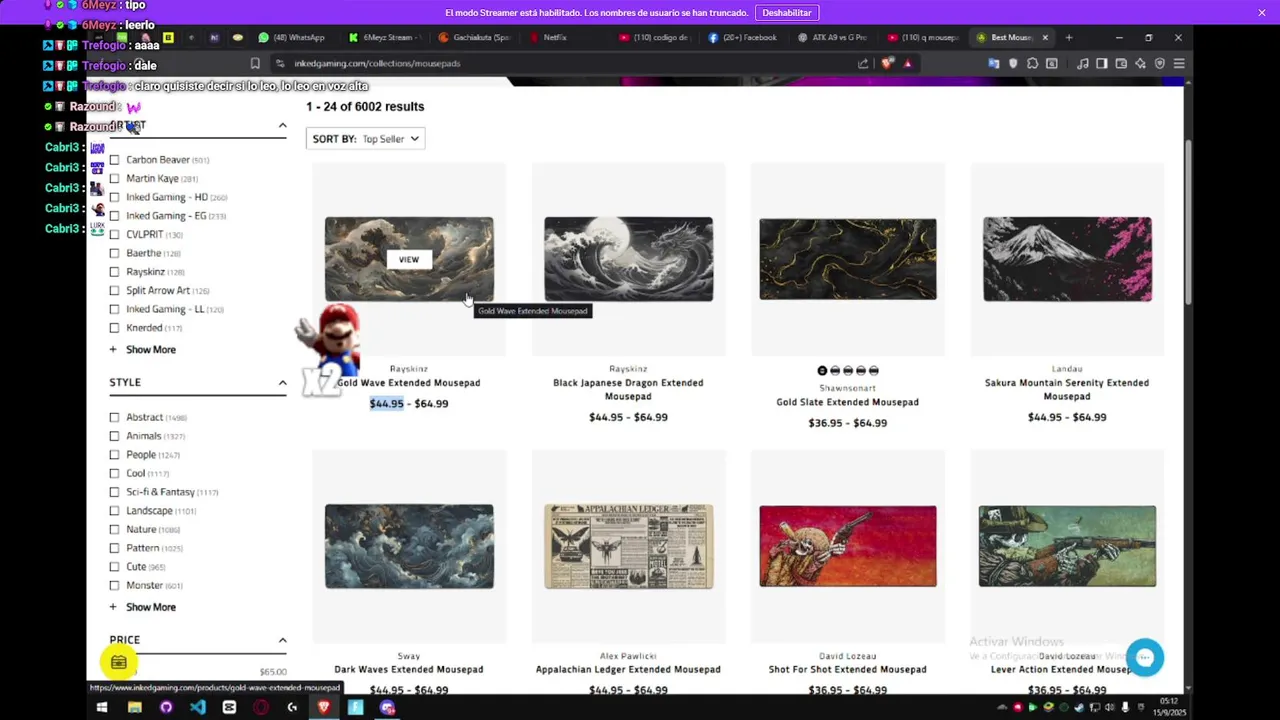Switch to the 6Meyz Stream tab
Viewport: 1280px width, 720px height.
point(384,37)
